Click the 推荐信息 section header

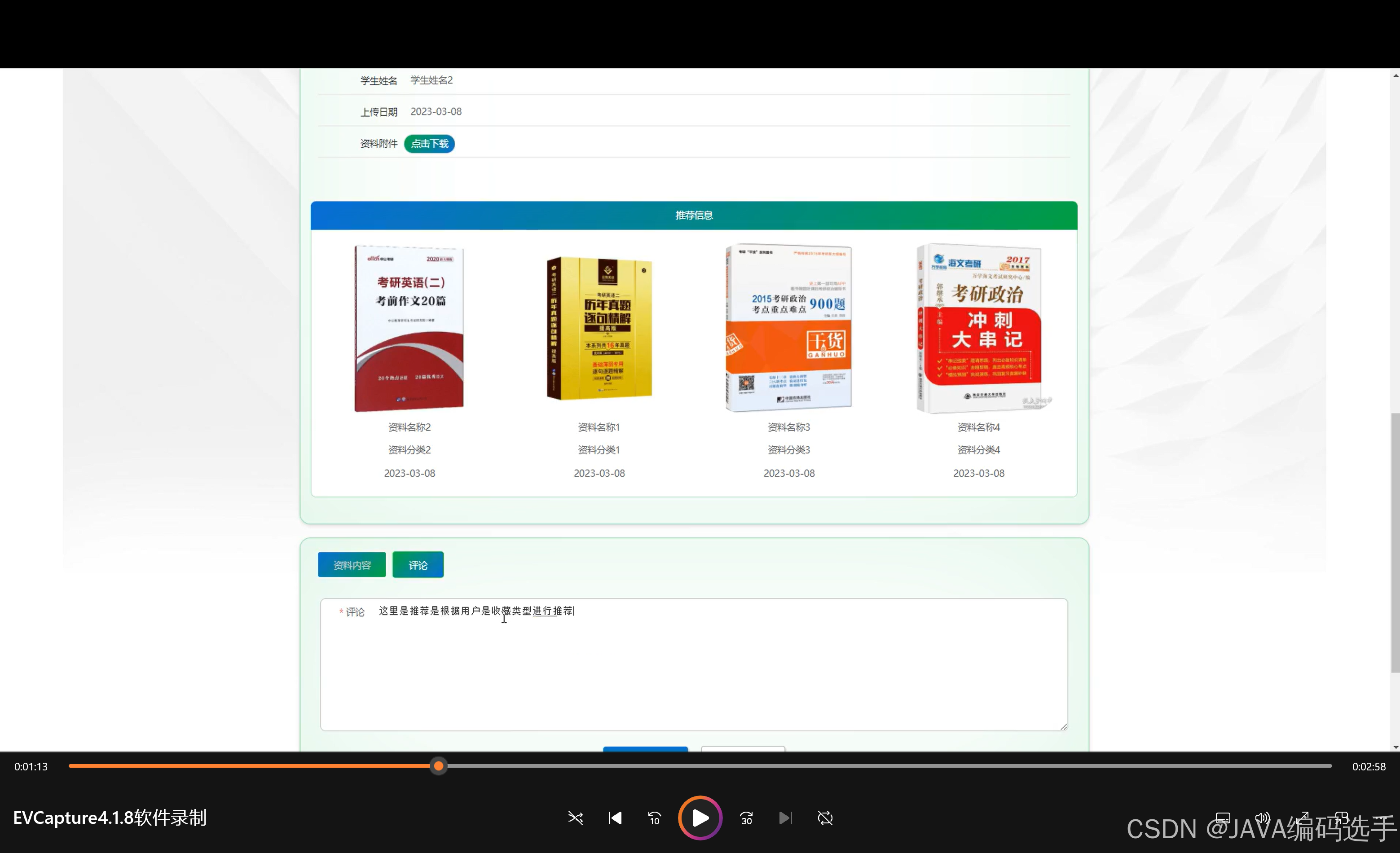pos(694,215)
